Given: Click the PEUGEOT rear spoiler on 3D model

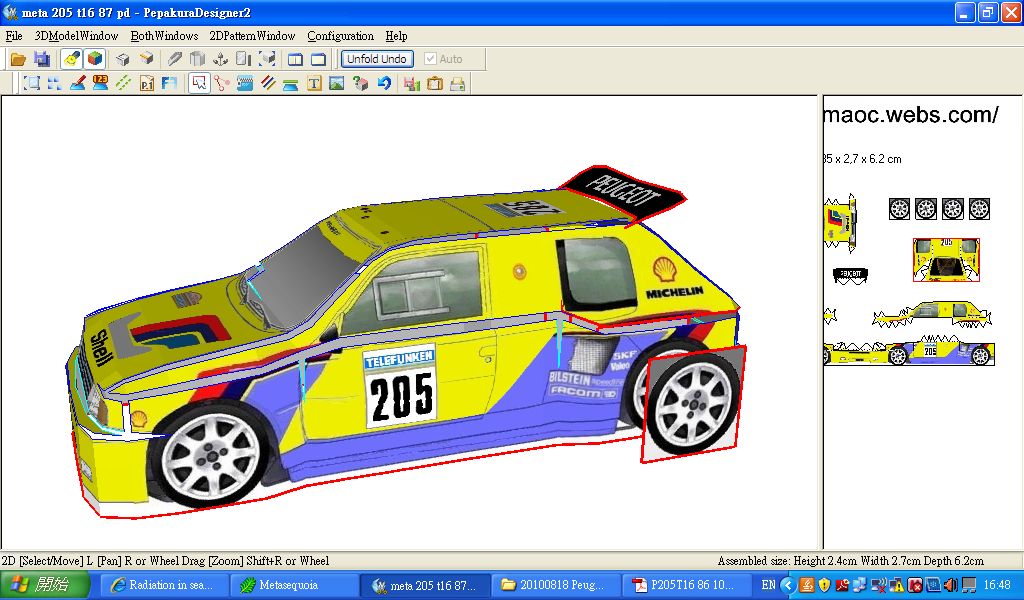Looking at the screenshot, I should 622,194.
